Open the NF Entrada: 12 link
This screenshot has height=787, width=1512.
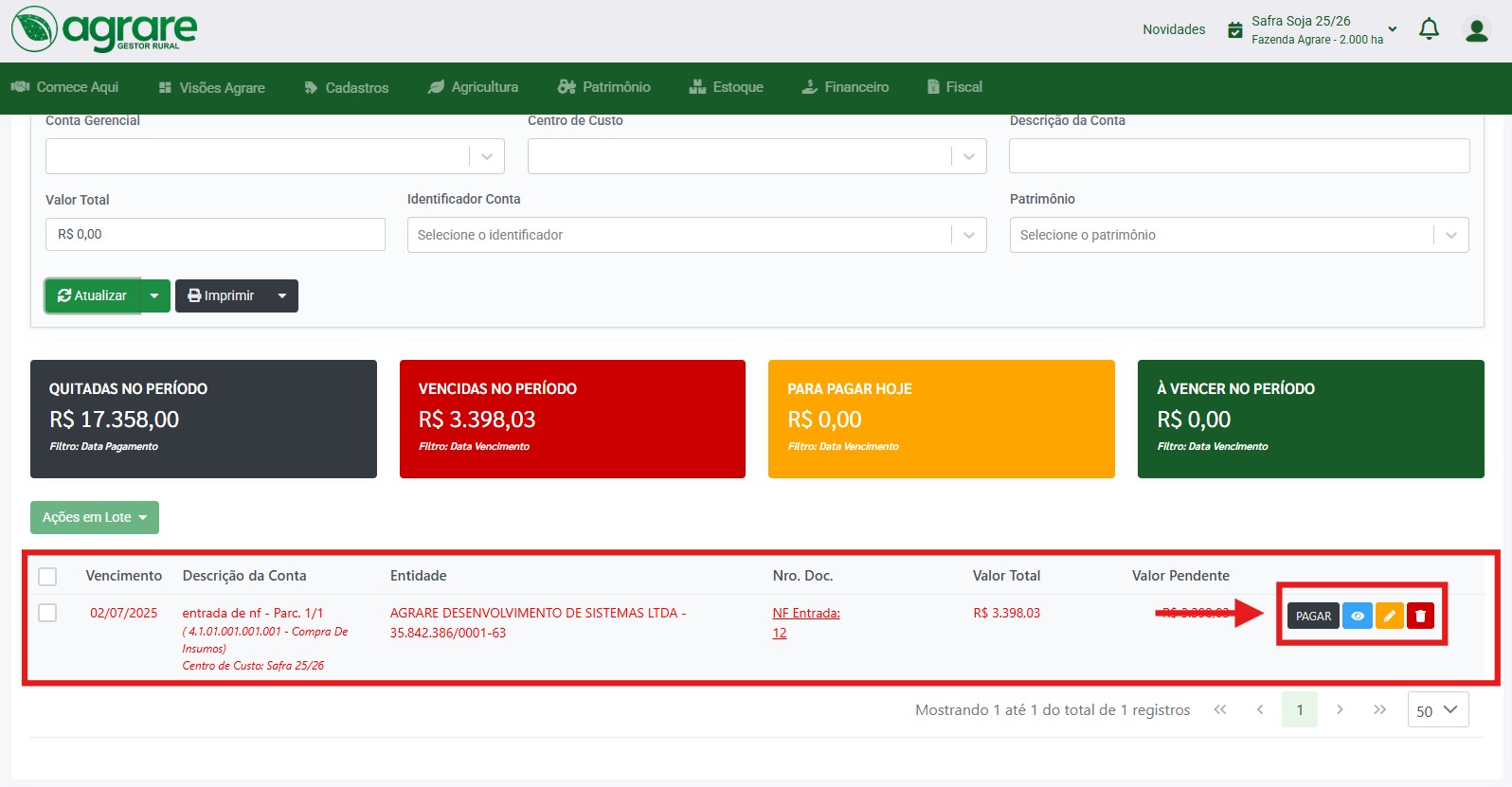(806, 623)
